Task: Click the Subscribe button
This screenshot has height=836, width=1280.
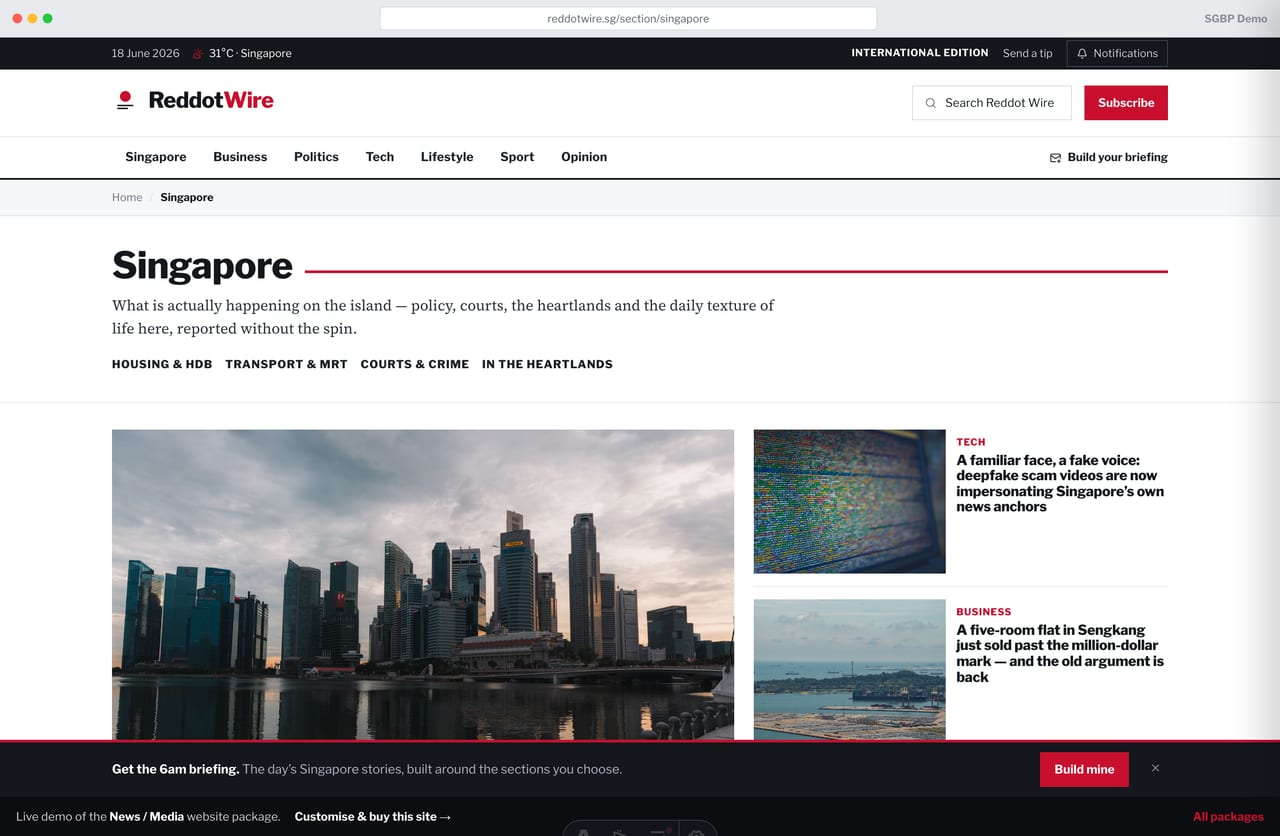Action: (x=1126, y=103)
